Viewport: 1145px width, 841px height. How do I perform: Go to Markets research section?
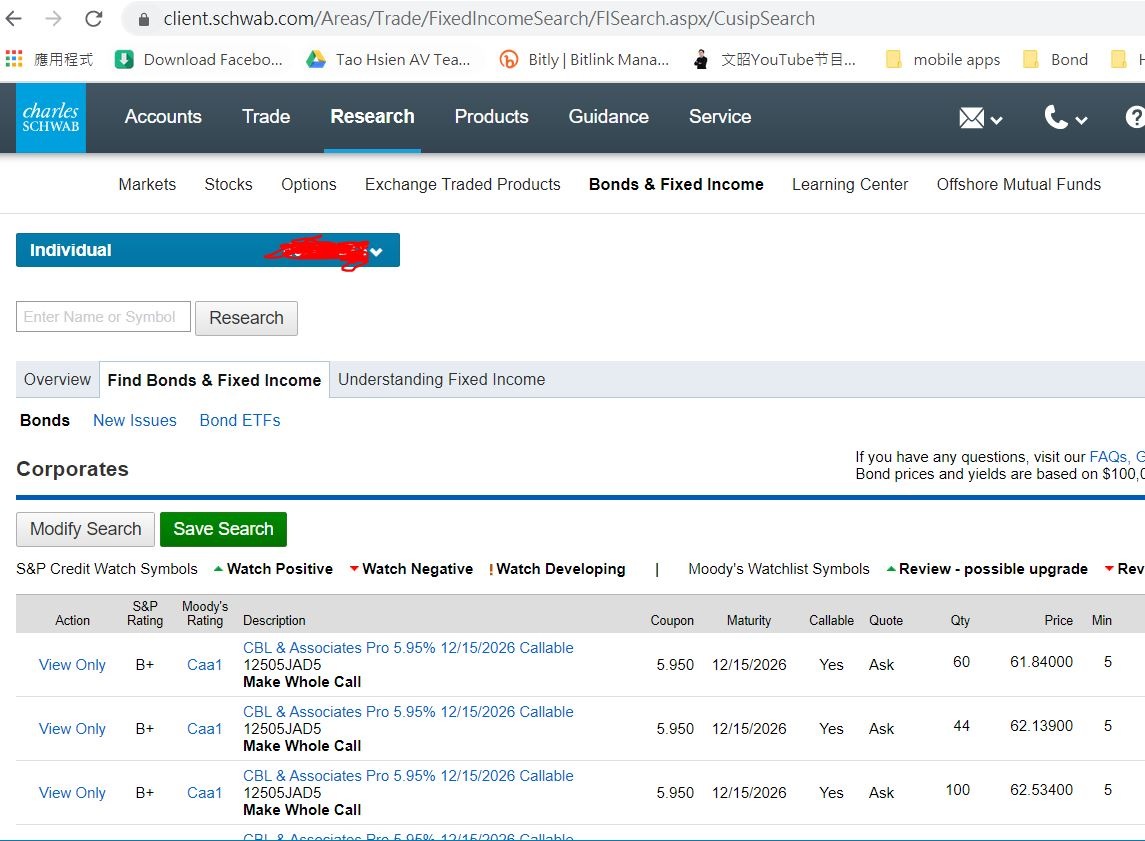(148, 185)
